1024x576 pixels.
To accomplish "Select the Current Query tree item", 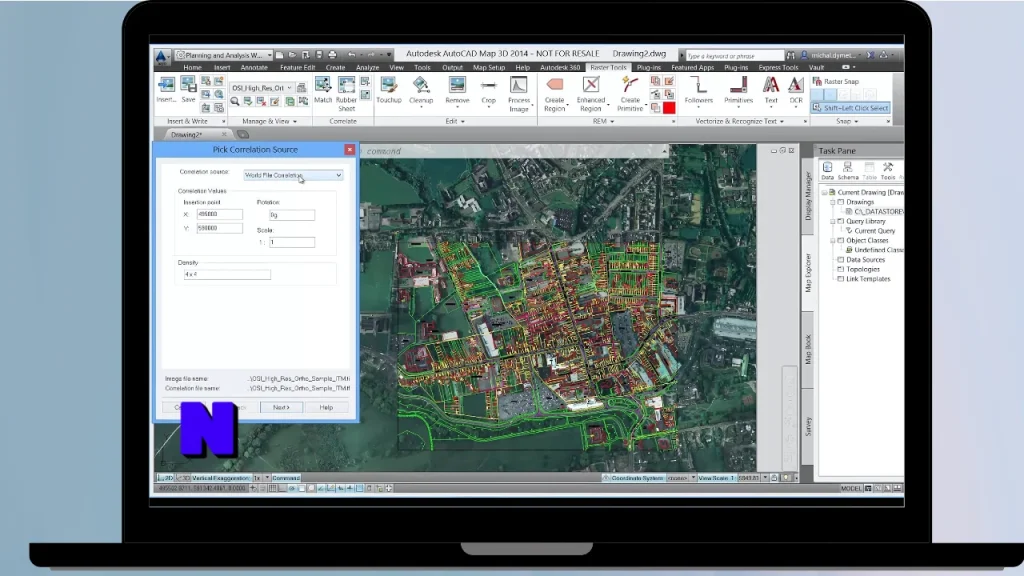I will (x=874, y=231).
